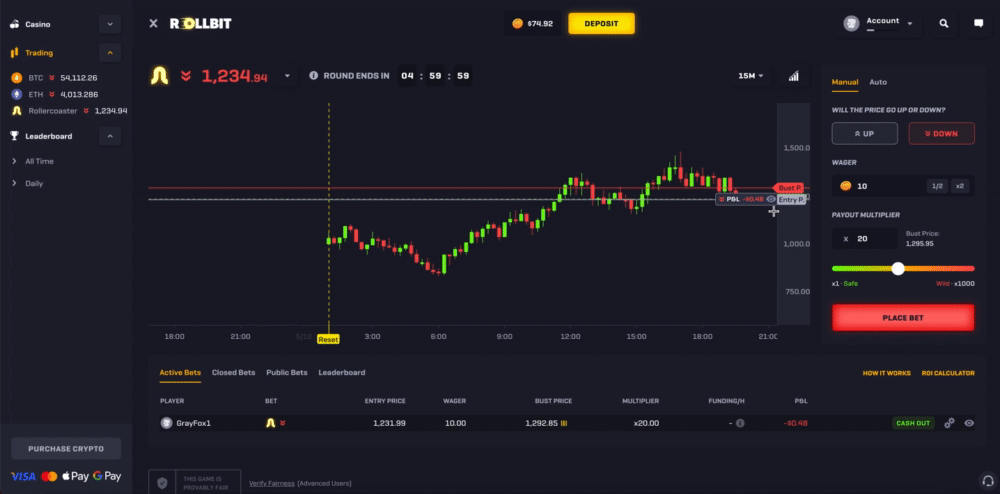Open the search magnifier icon
The width and height of the screenshot is (1000, 494).
pos(944,24)
